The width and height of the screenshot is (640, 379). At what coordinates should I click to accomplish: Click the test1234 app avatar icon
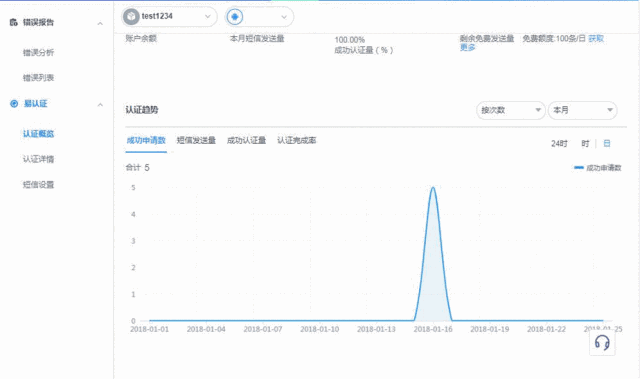(131, 16)
